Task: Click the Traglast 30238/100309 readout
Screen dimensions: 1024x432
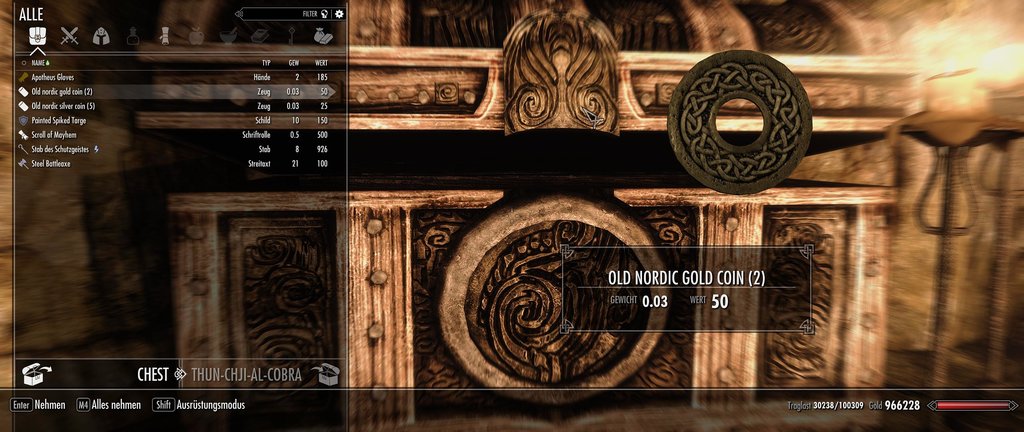Action: coord(825,406)
